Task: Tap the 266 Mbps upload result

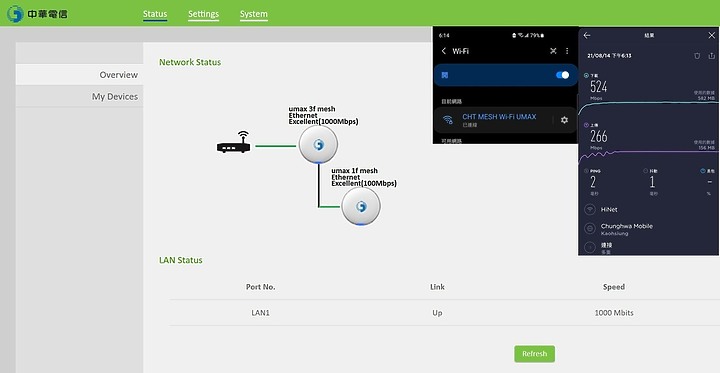Action: click(599, 136)
